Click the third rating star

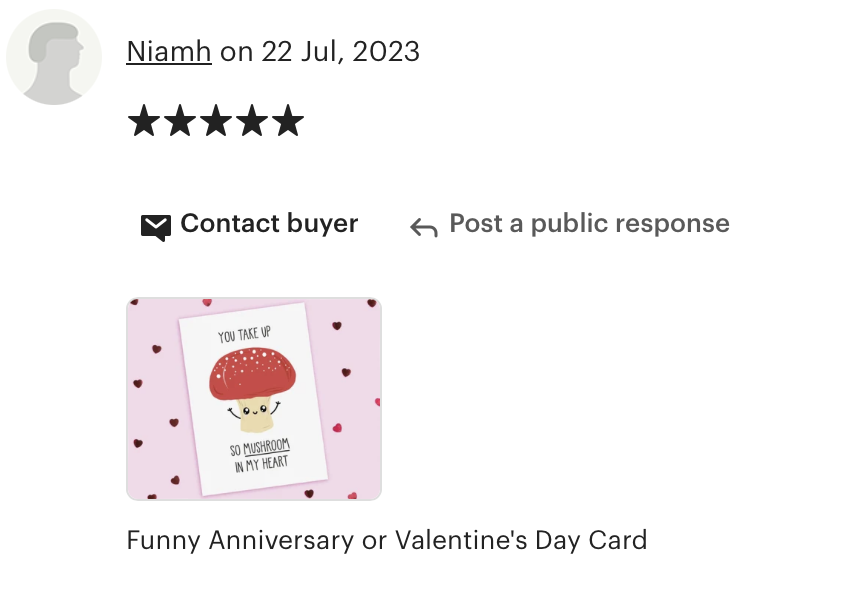[216, 121]
